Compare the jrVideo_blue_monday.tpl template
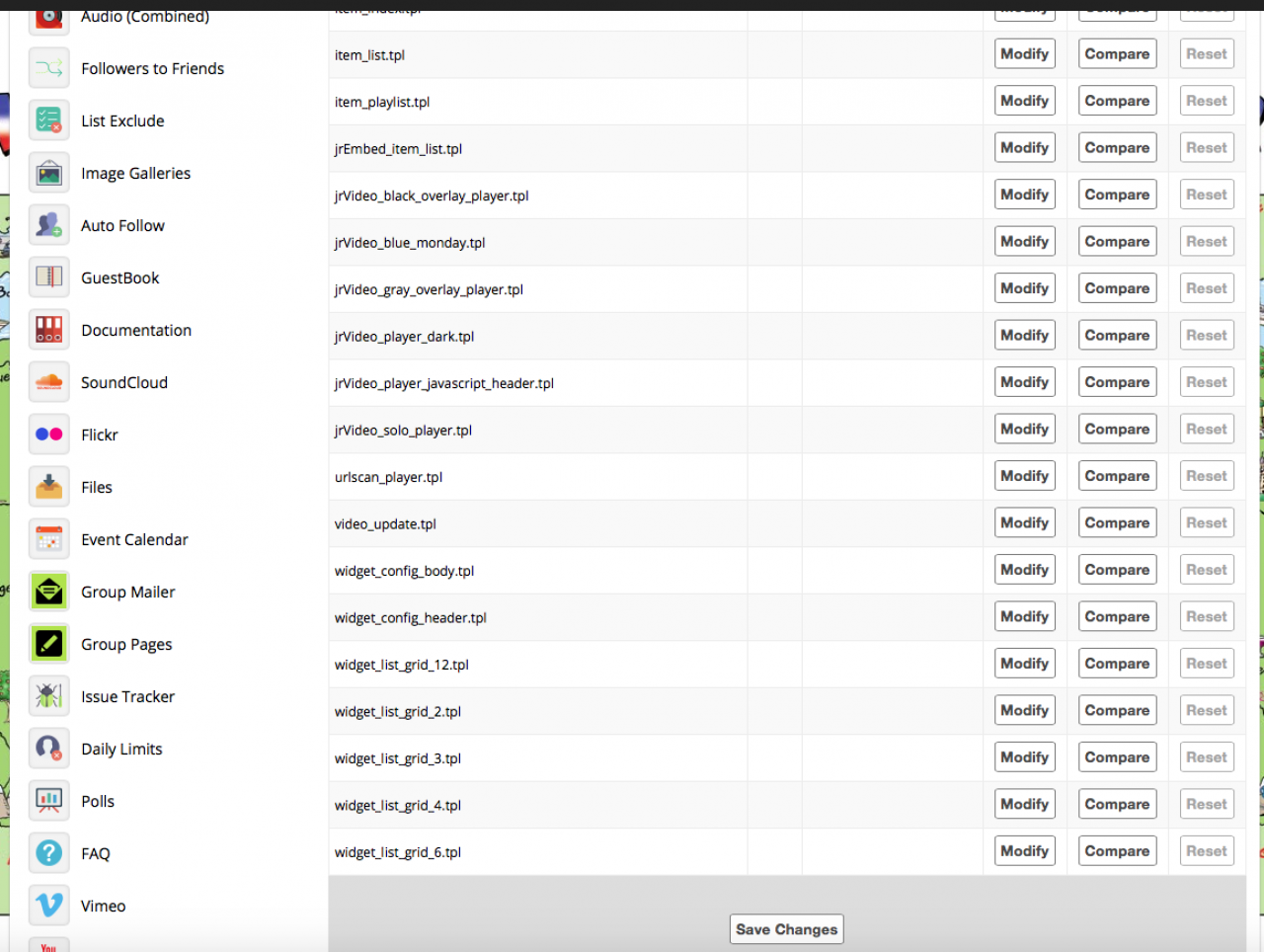This screenshot has height=952, width=1264. click(1117, 242)
